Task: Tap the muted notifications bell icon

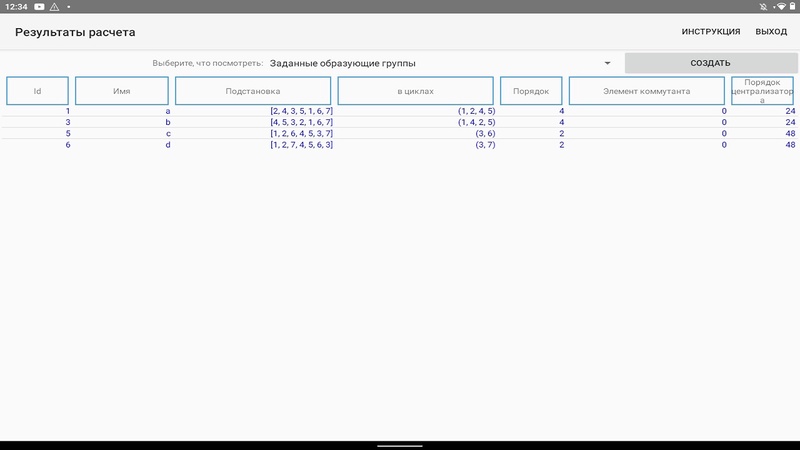Action: tap(762, 7)
